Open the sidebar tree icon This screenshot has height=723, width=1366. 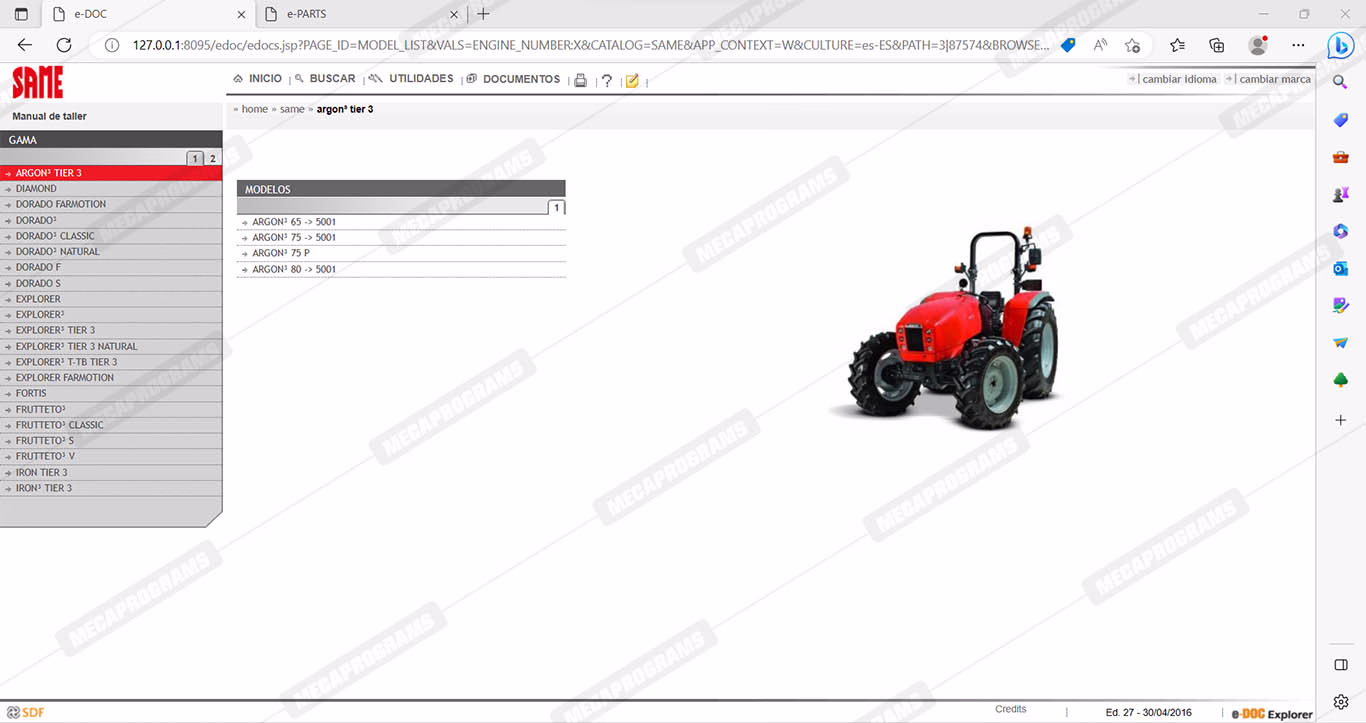[1341, 380]
